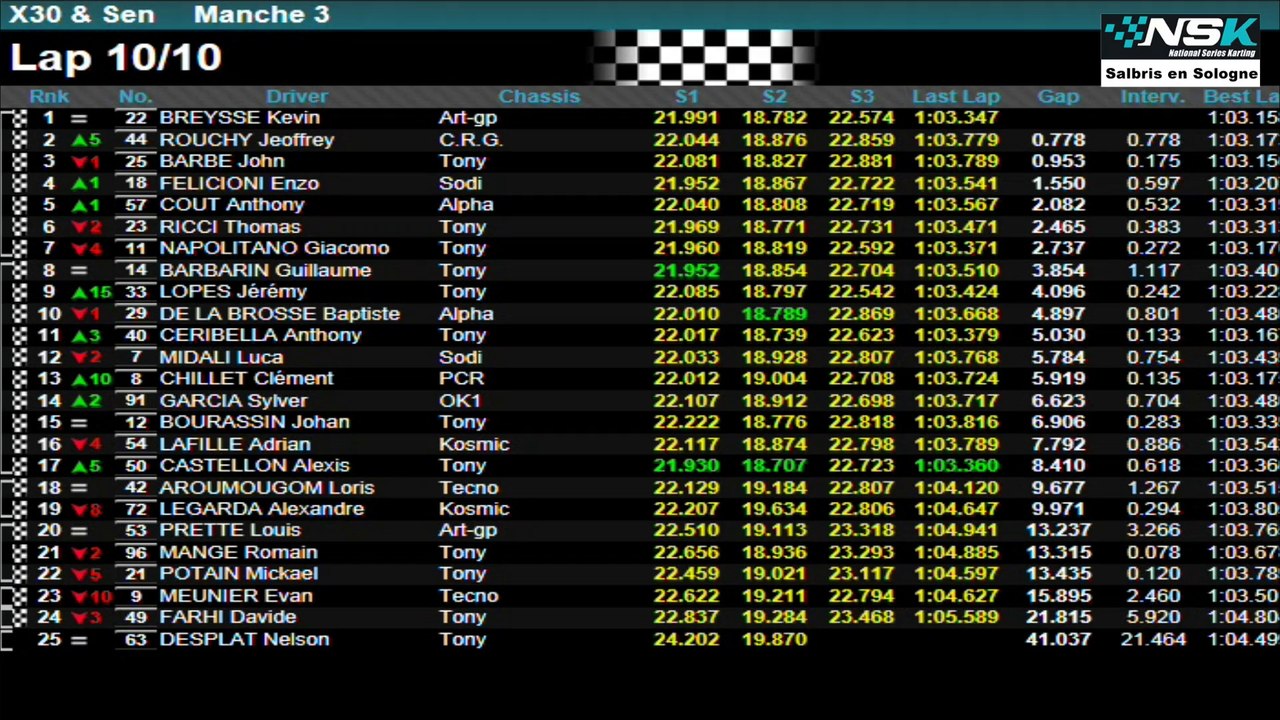Select driver GARCIA Sylver
This screenshot has width=1280, height=720.
pos(233,401)
